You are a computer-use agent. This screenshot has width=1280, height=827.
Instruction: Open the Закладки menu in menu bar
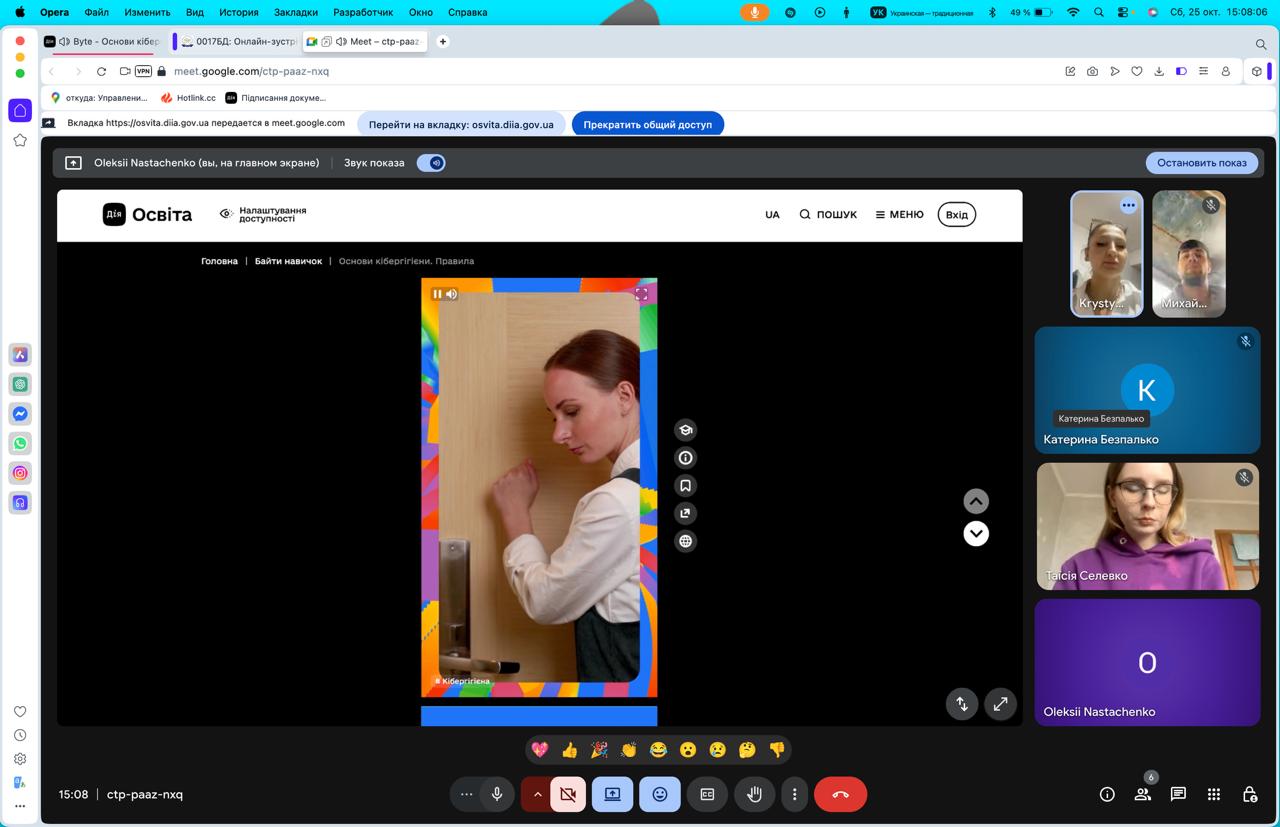[x=295, y=12]
